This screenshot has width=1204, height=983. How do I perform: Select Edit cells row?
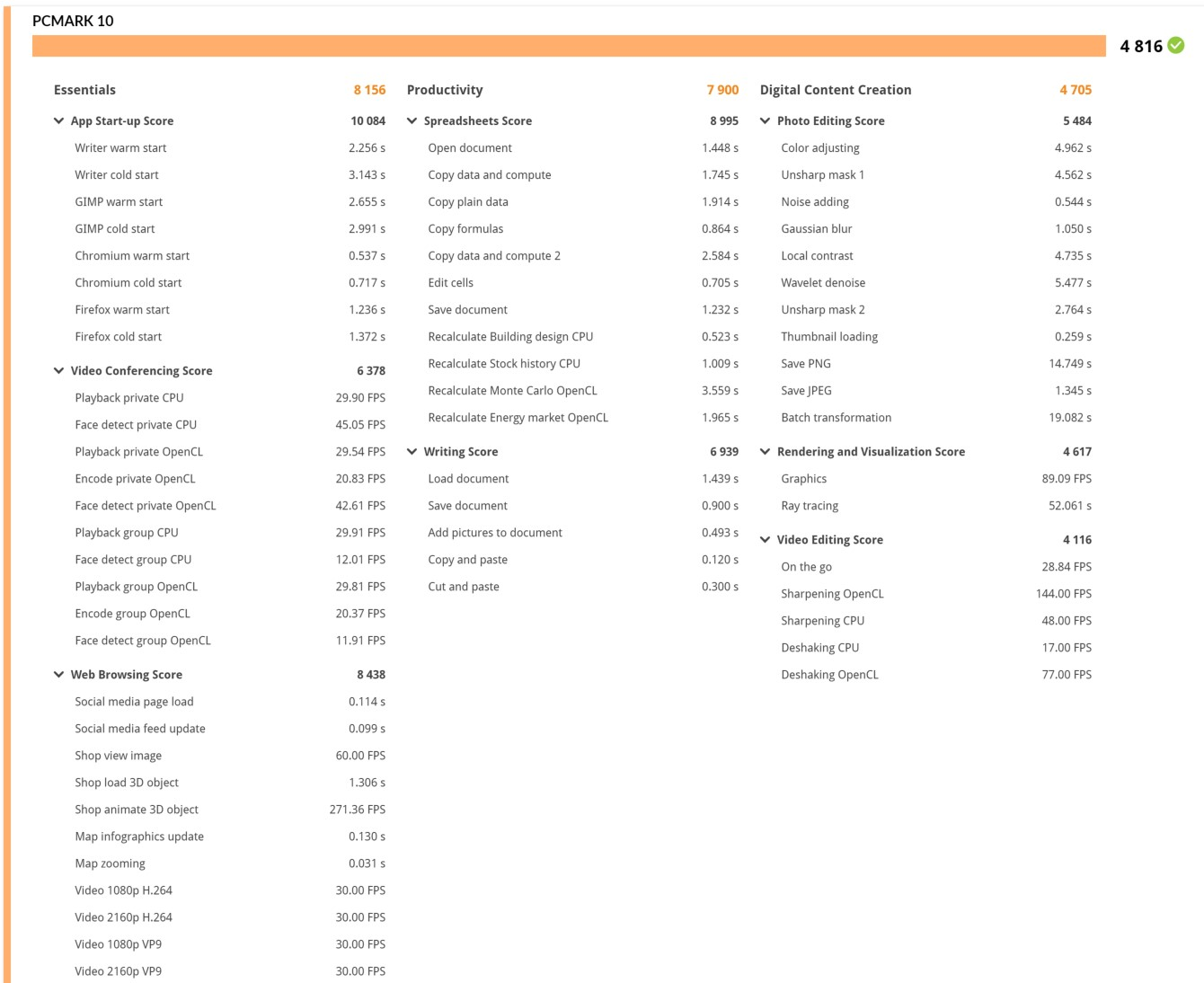[583, 282]
